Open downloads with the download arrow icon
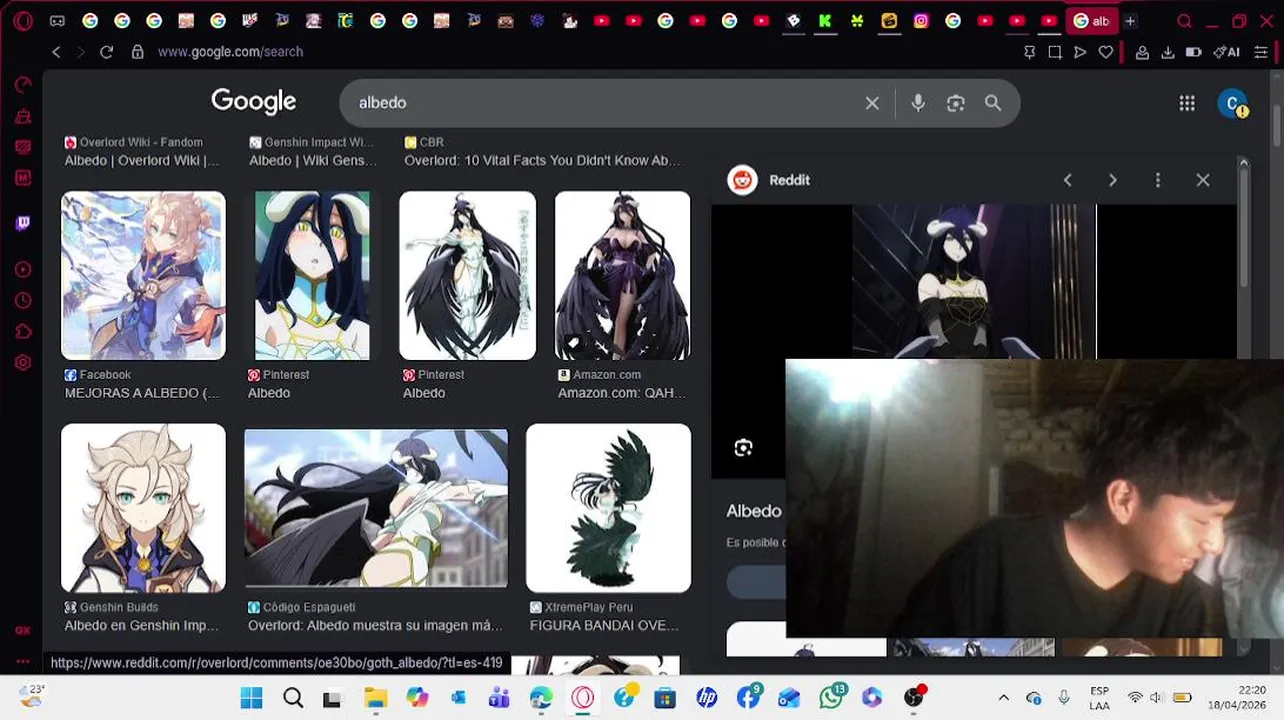This screenshot has width=1284, height=720. pyautogui.click(x=1167, y=52)
